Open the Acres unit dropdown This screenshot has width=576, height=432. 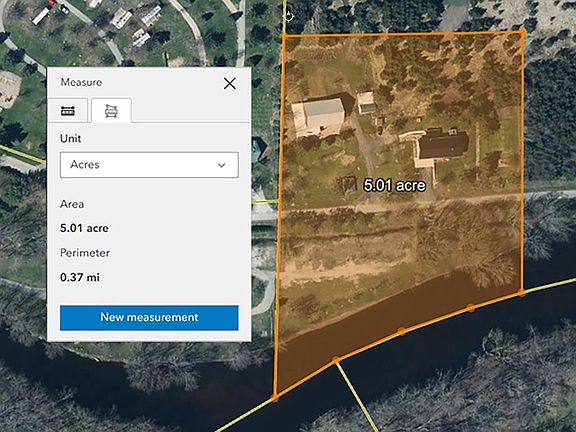point(149,165)
